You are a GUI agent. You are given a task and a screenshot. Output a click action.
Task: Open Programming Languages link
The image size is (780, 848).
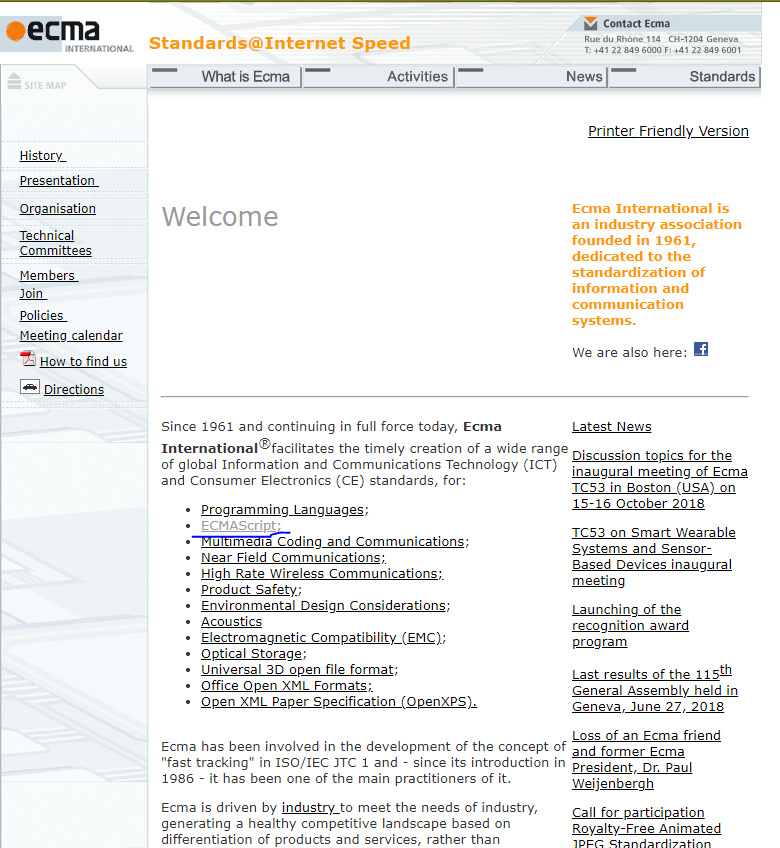pyautogui.click(x=282, y=510)
